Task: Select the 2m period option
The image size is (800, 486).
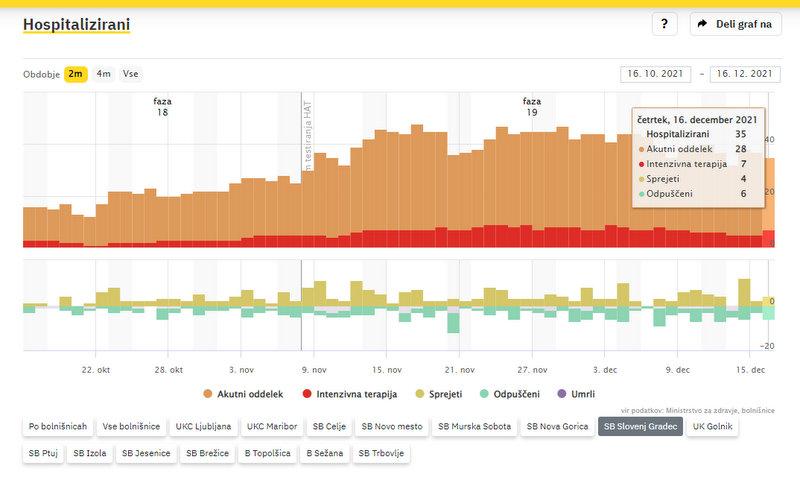Action: 76,74
